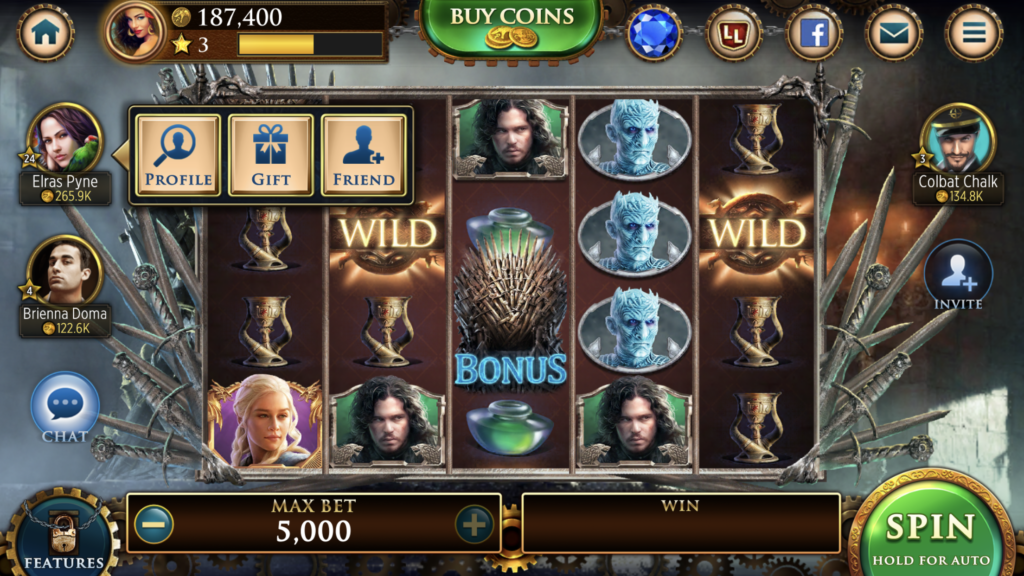This screenshot has height=576, width=1024.
Task: Open the Chat bubble
Action: click(65, 408)
